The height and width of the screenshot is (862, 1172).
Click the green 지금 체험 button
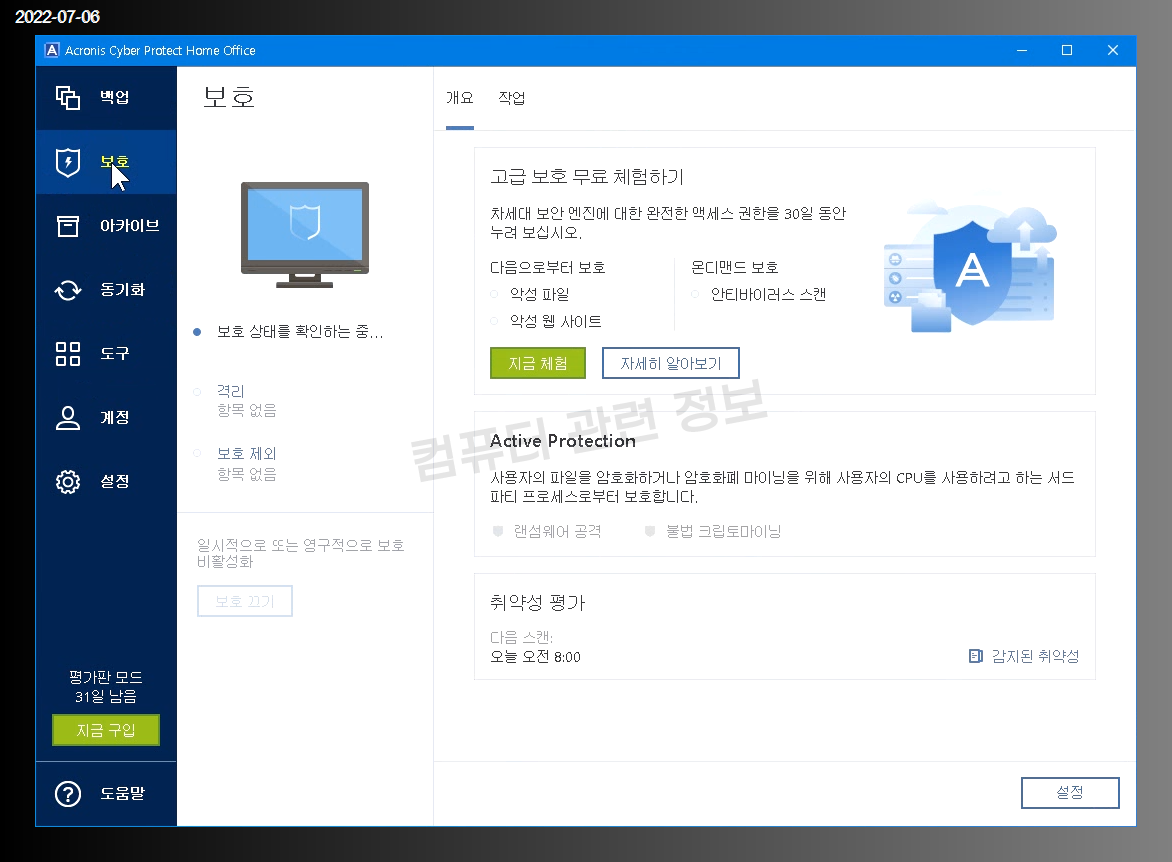tap(537, 363)
